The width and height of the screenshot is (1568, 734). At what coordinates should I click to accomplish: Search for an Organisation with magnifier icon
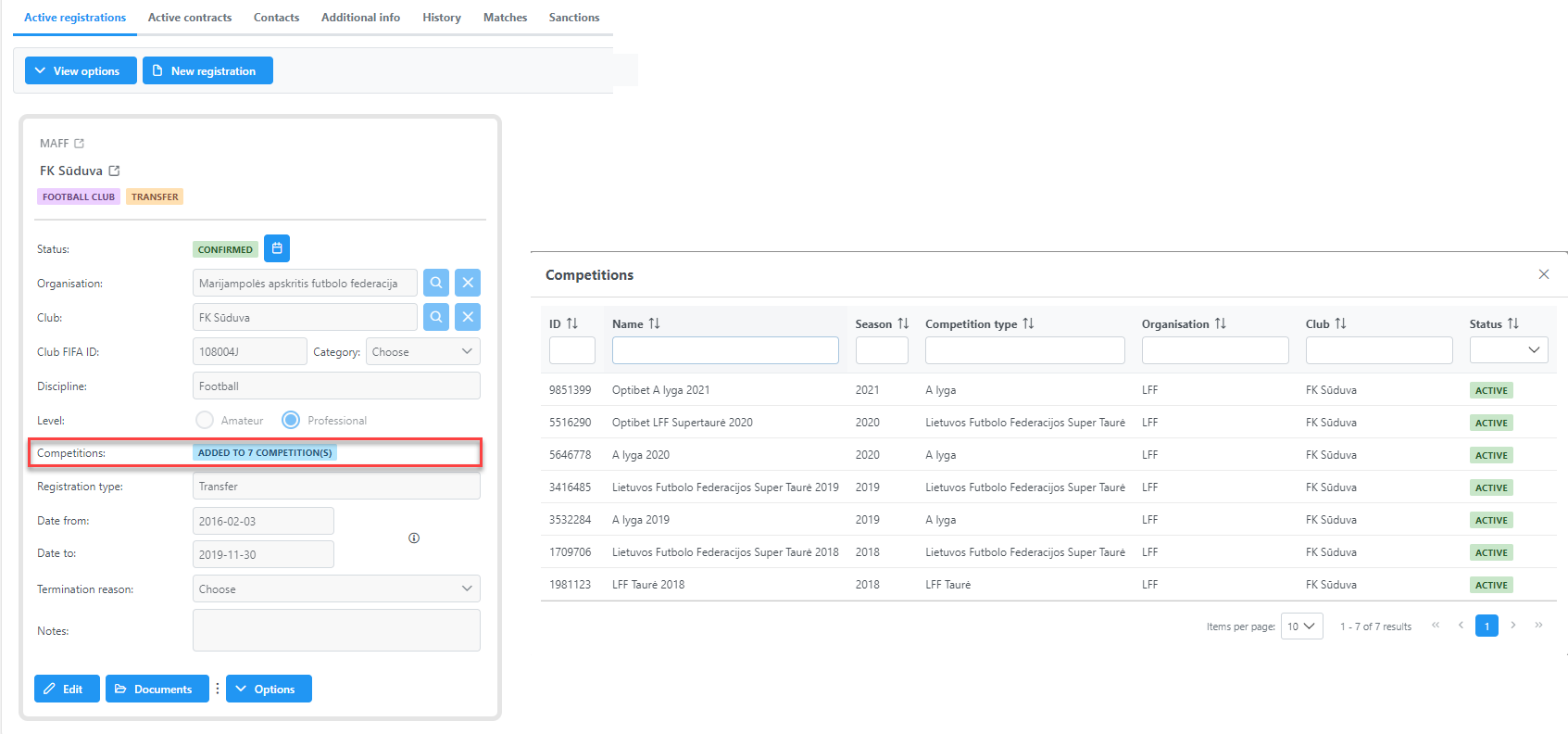pos(436,283)
